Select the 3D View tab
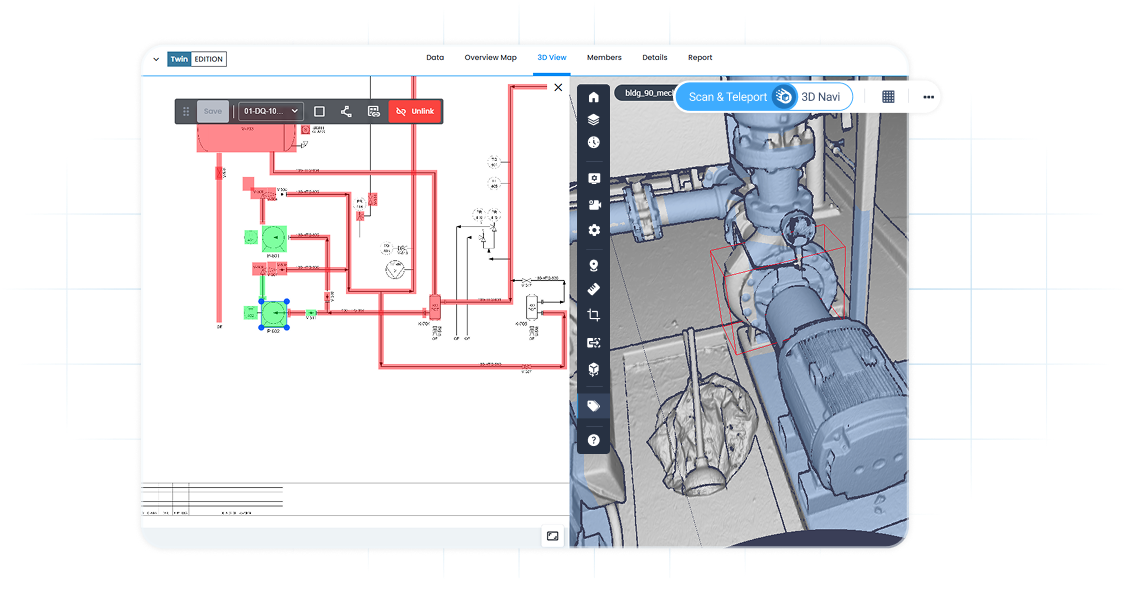The height and width of the screenshot is (593, 1127). click(552, 58)
